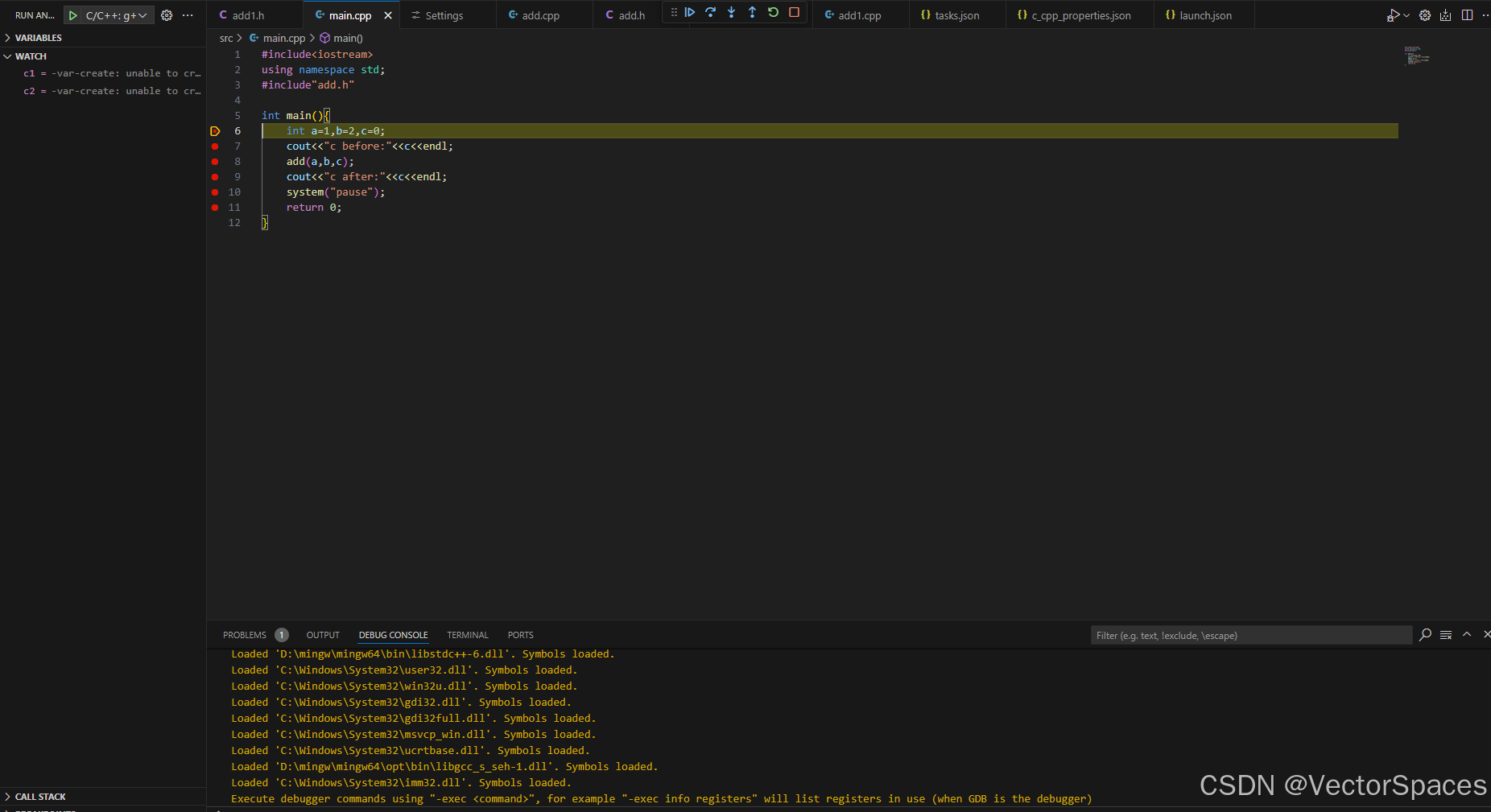
Task: Open the launch.json editor tab
Action: point(1204,14)
